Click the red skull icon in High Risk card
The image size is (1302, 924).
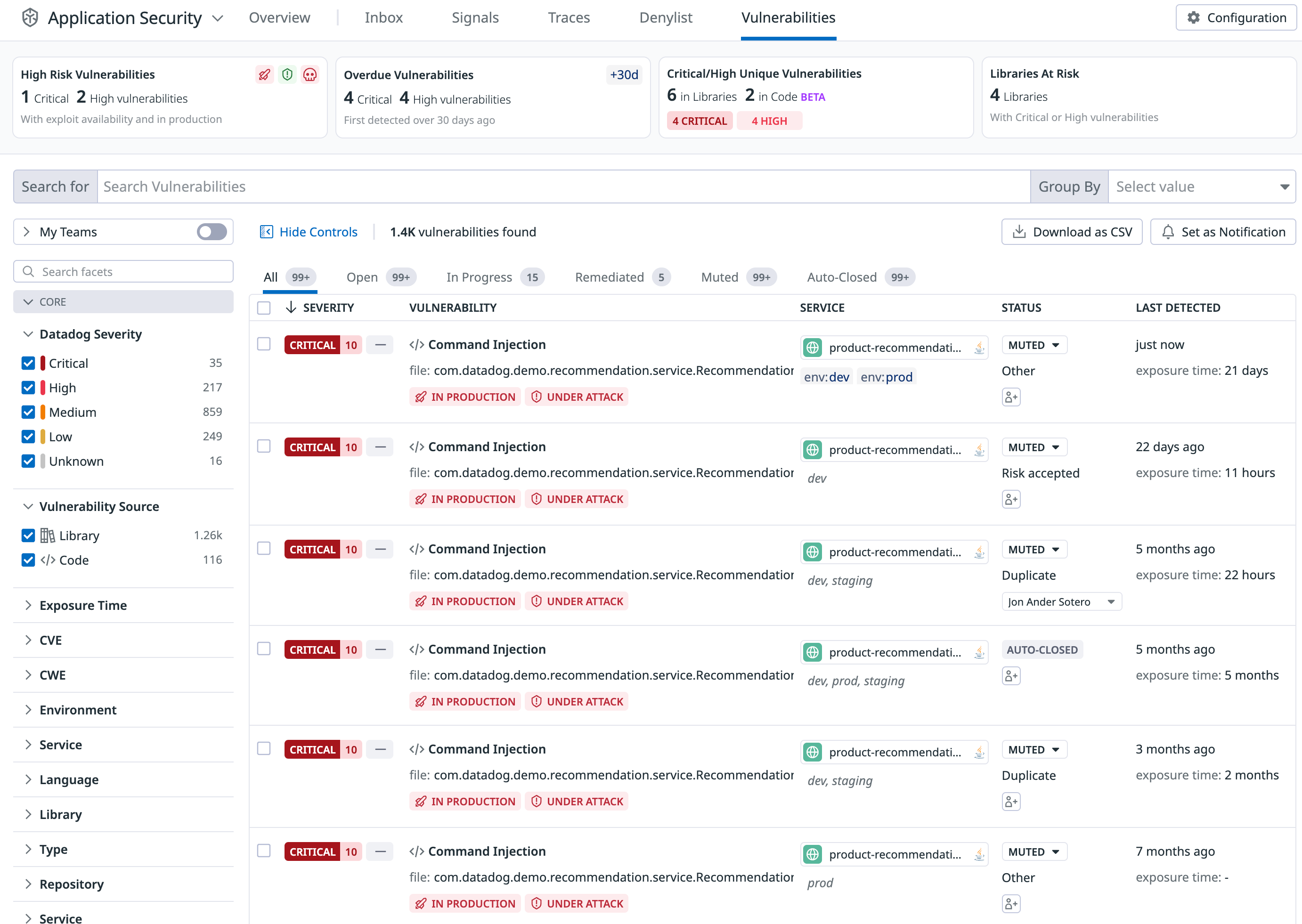310,74
